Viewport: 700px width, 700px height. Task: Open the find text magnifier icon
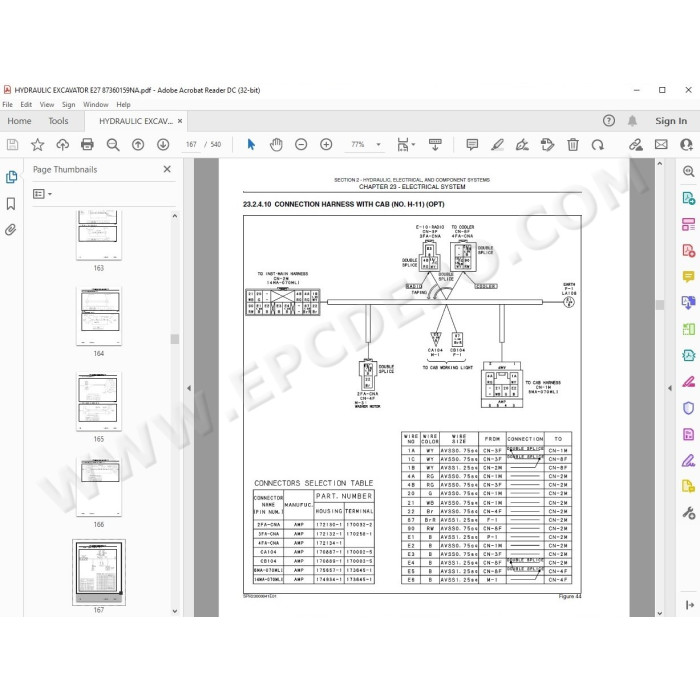pyautogui.click(x=113, y=144)
